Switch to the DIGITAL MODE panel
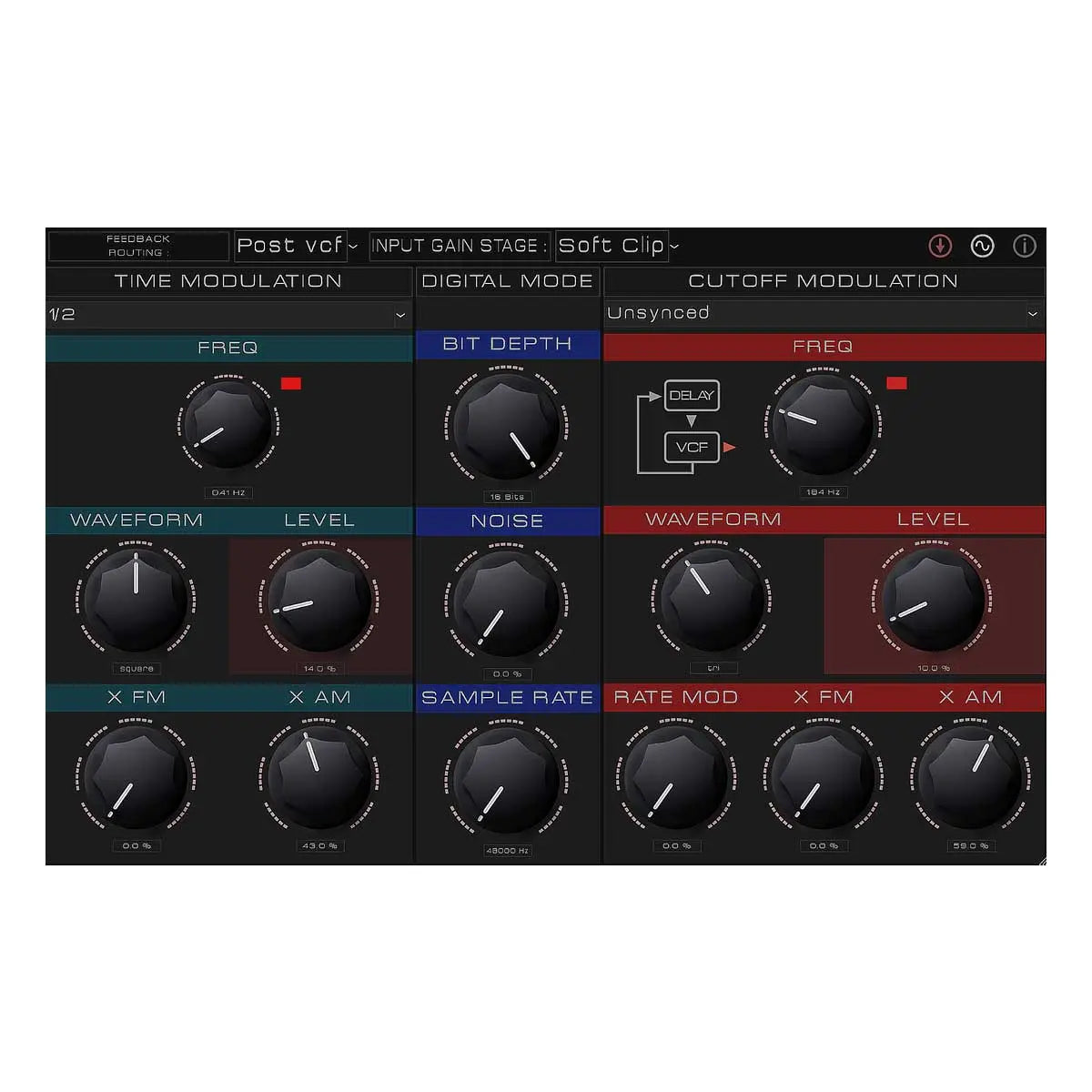 [x=507, y=281]
